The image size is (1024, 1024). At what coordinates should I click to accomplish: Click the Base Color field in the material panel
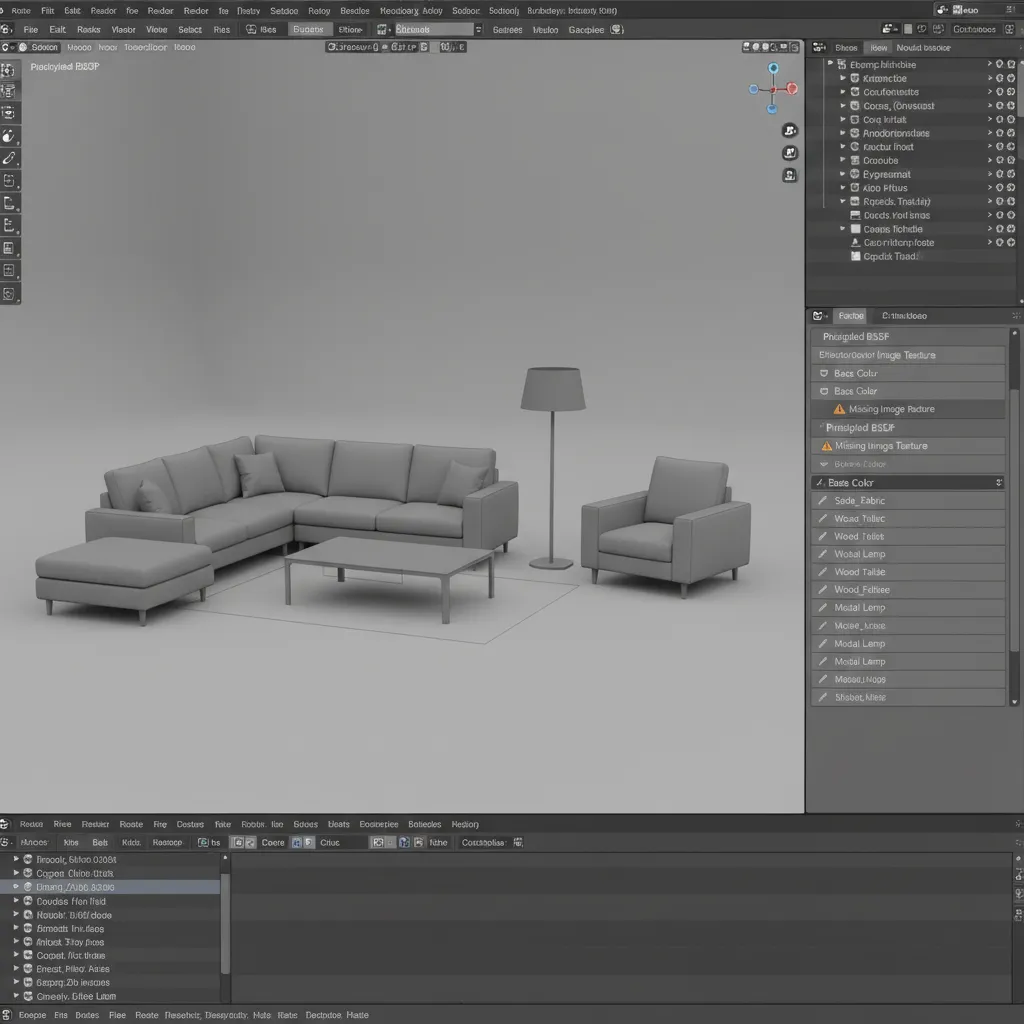908,482
